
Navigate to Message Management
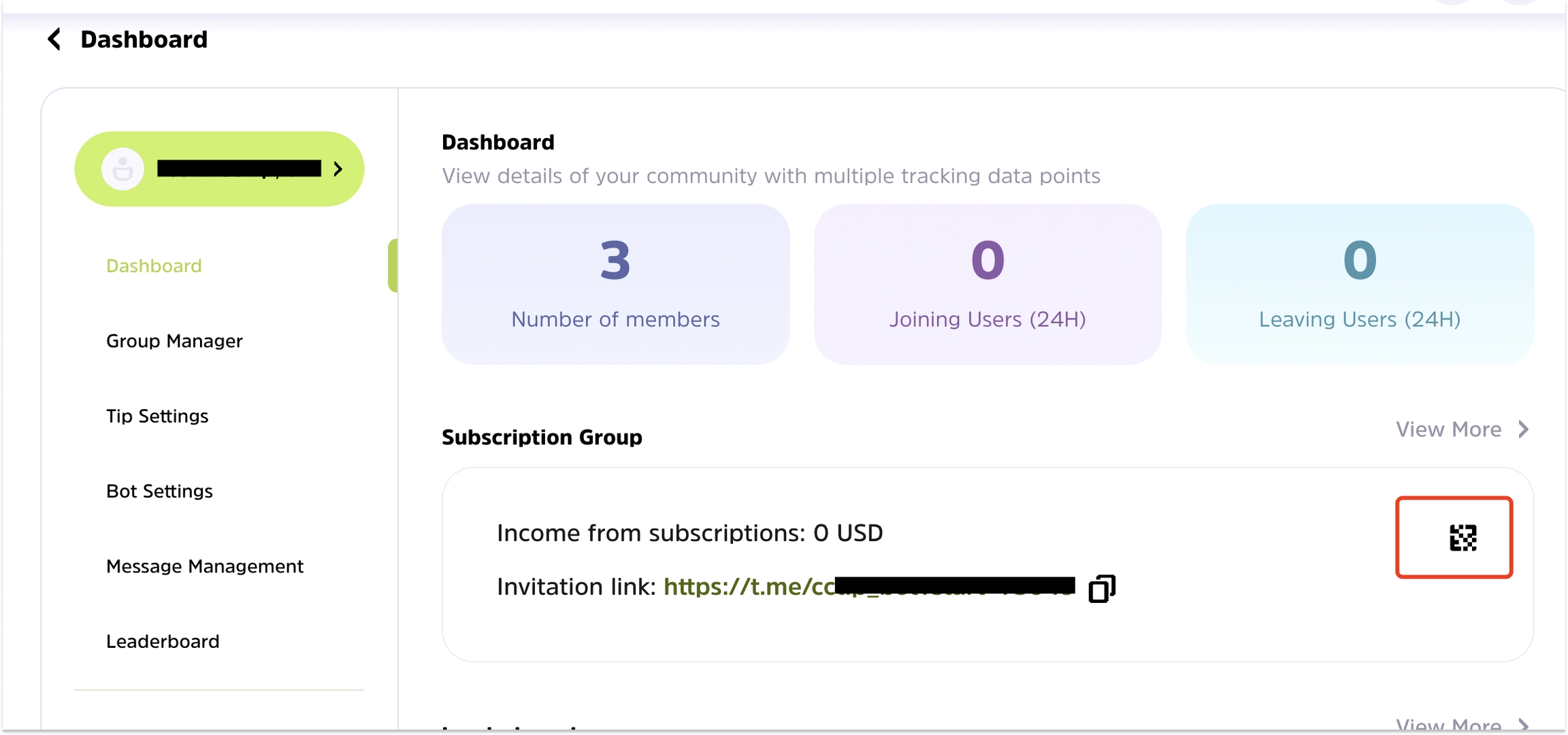click(x=204, y=566)
